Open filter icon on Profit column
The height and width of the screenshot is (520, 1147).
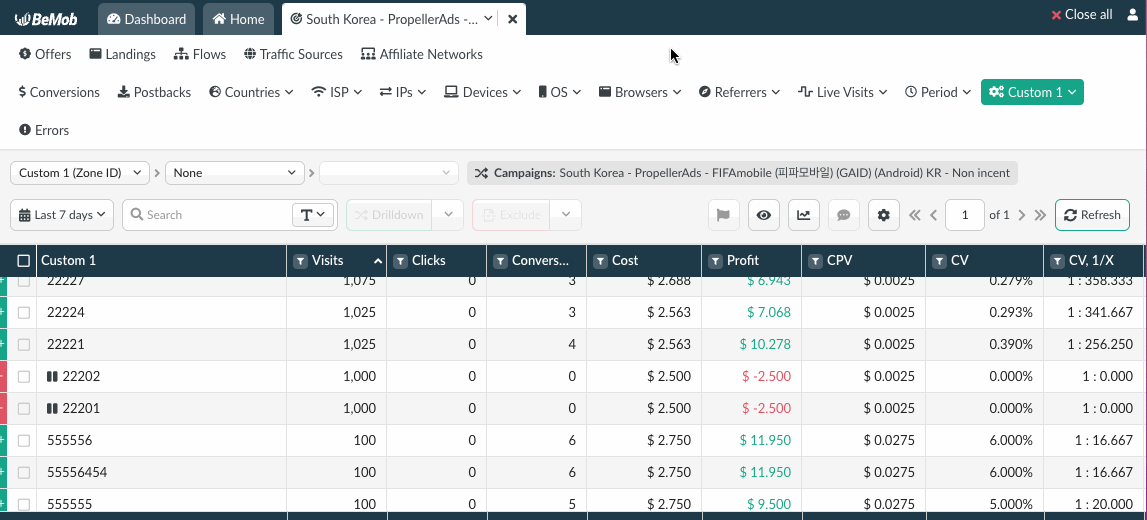(x=715, y=261)
